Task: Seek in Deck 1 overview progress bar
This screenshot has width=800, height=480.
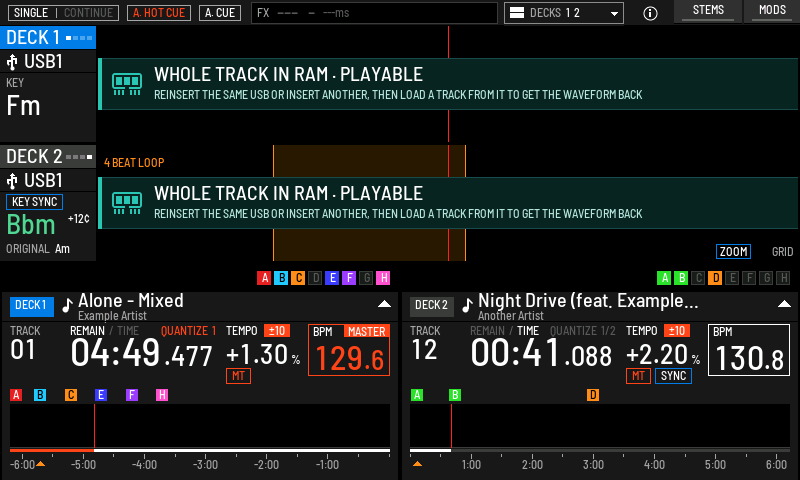Action: click(x=200, y=450)
